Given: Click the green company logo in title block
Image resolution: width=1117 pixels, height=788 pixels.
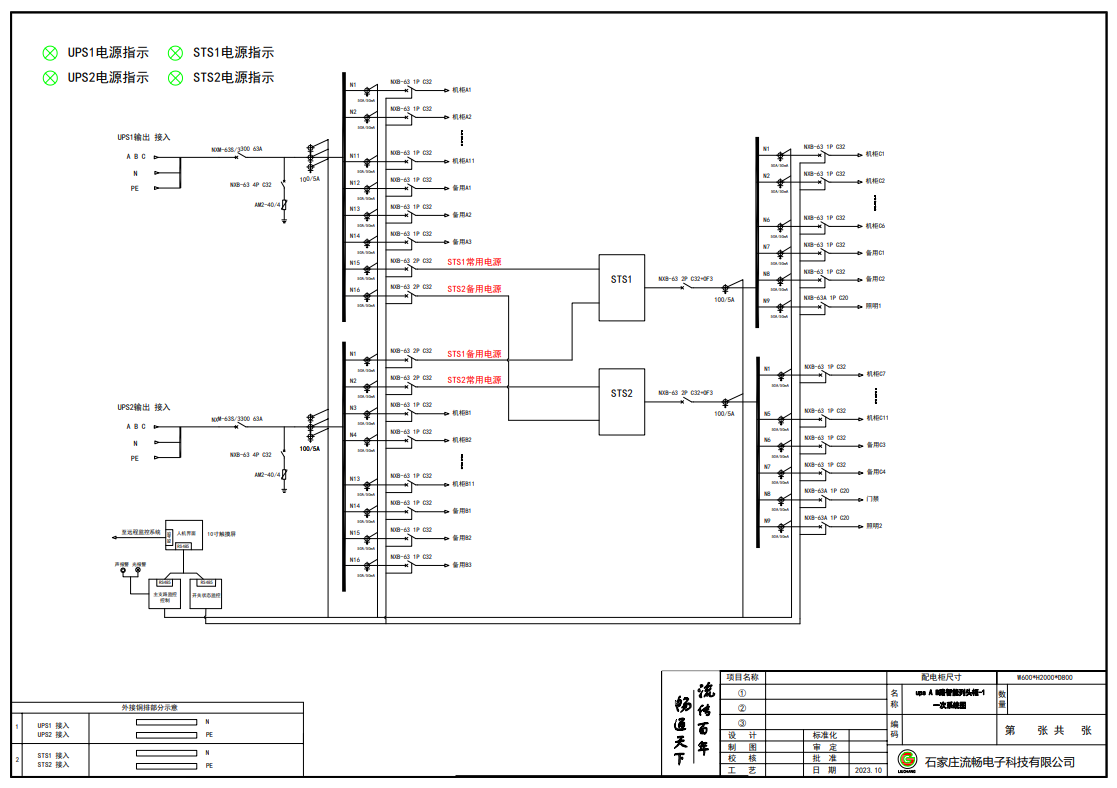Looking at the screenshot, I should pos(907,761).
